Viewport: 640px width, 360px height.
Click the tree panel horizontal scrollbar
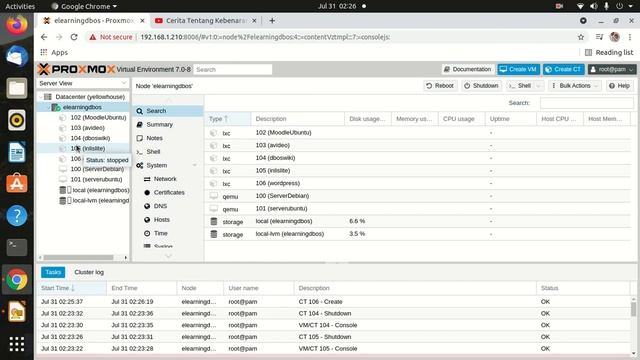(x=78, y=258)
